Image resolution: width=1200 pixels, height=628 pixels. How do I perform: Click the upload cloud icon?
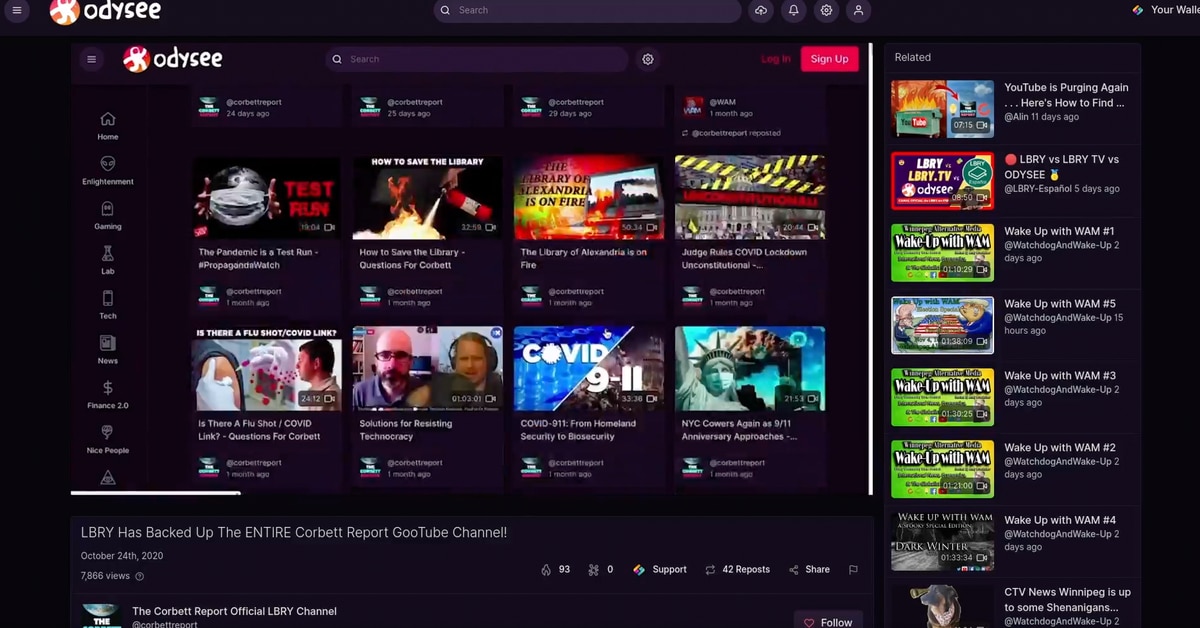tap(761, 10)
